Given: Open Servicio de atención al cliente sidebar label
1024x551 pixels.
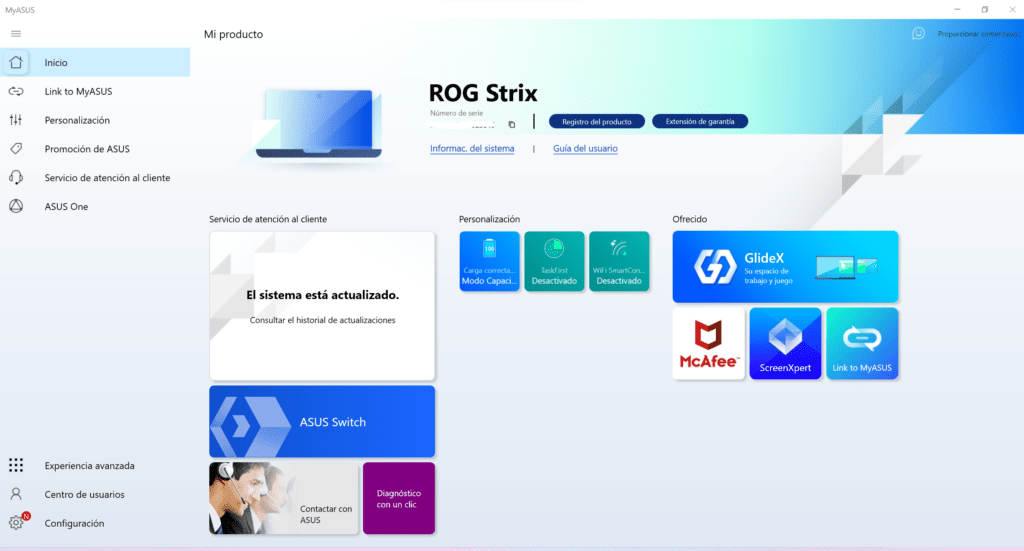Looking at the screenshot, I should (x=107, y=178).
